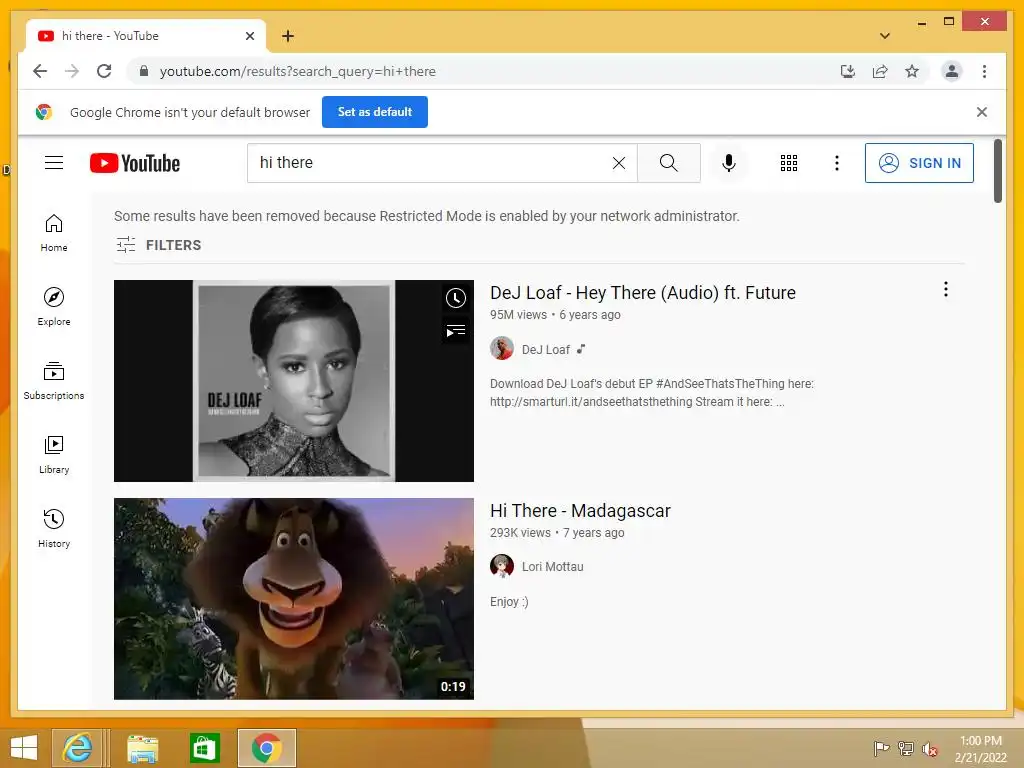Run search with magnifying glass button
Viewport: 1024px width, 768px height.
(x=668, y=163)
